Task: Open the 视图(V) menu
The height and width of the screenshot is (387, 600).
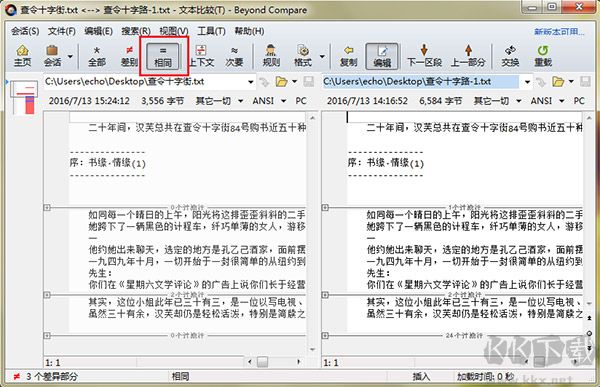Action: click(174, 31)
